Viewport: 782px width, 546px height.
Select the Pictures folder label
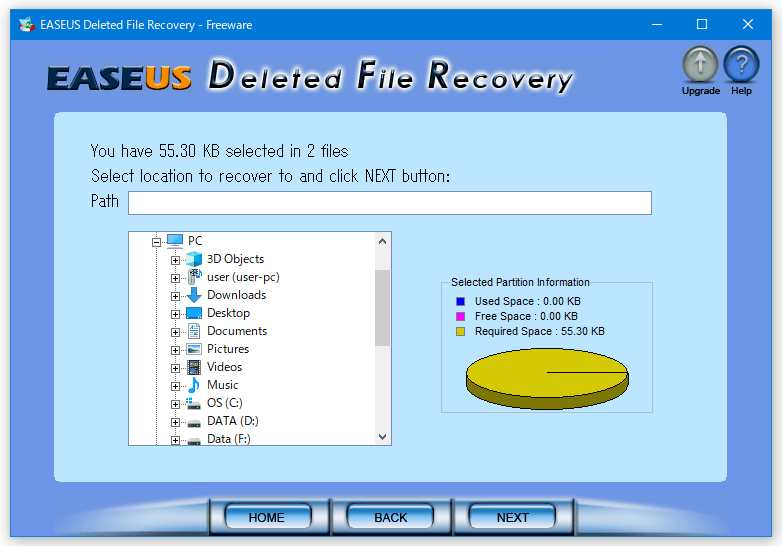(x=228, y=349)
